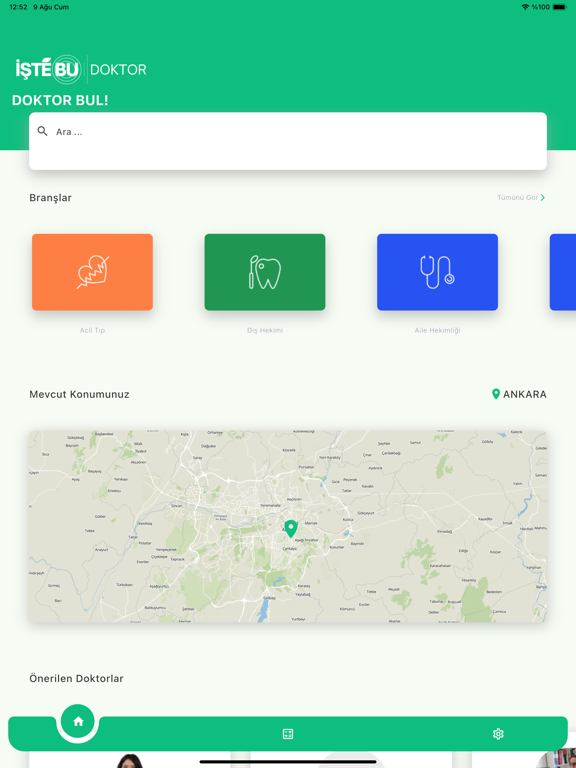Open the Acil Tıp branch card
This screenshot has height=768, width=576.
point(92,272)
